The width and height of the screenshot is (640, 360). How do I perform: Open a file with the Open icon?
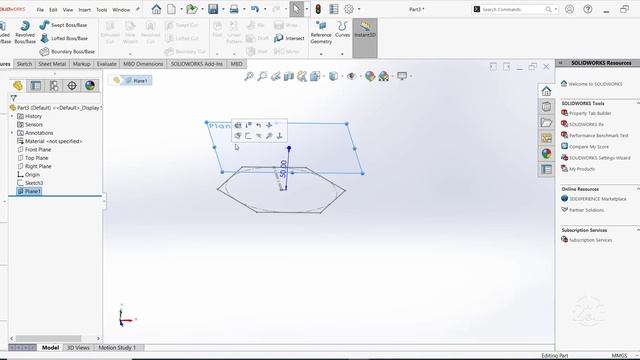pyautogui.click(x=191, y=9)
